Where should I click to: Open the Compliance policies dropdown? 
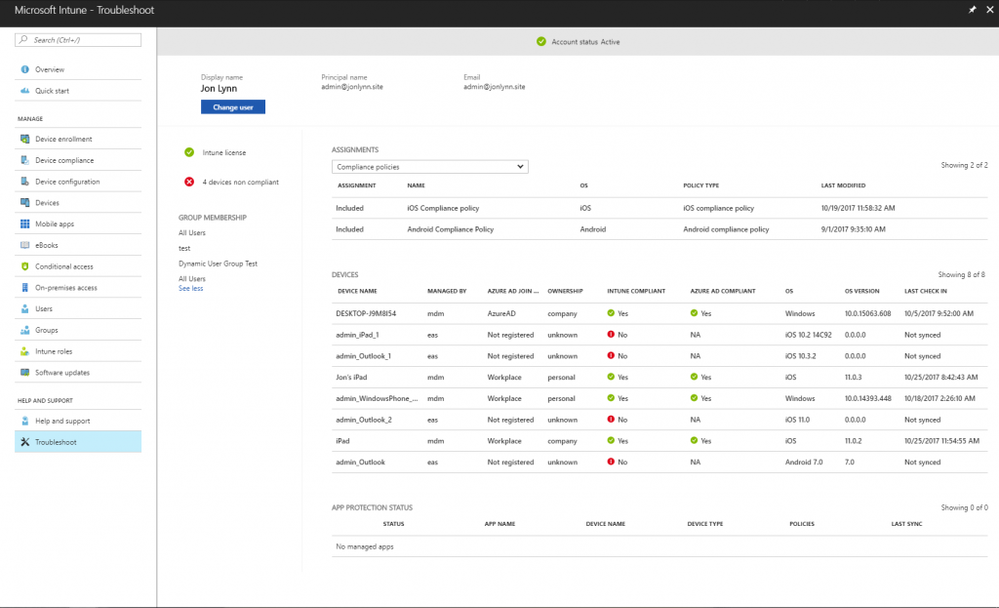(x=430, y=166)
